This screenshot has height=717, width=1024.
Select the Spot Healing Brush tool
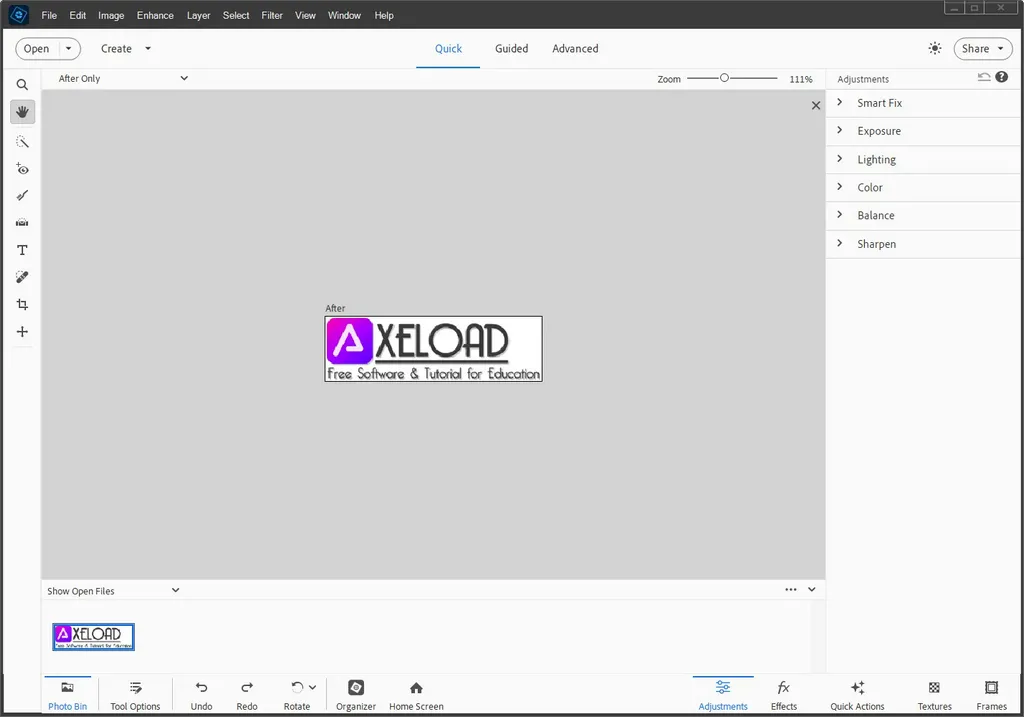(22, 277)
